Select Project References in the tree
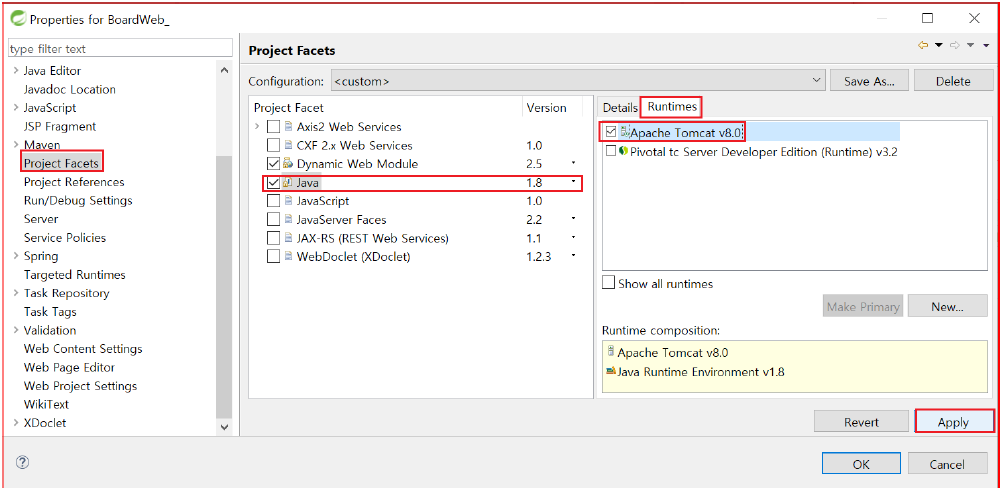This screenshot has width=1004, height=491. [74, 182]
